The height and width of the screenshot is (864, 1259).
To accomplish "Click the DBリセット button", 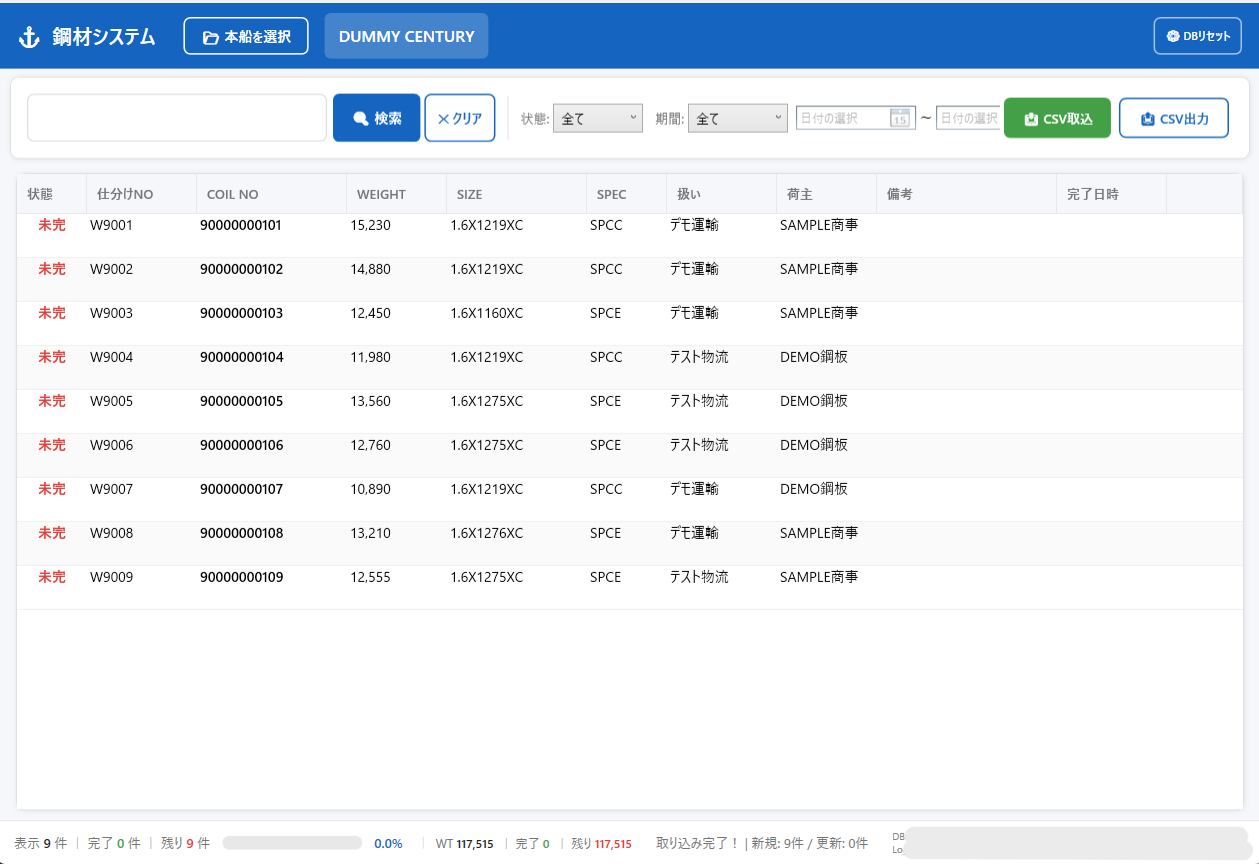I will point(1197,36).
